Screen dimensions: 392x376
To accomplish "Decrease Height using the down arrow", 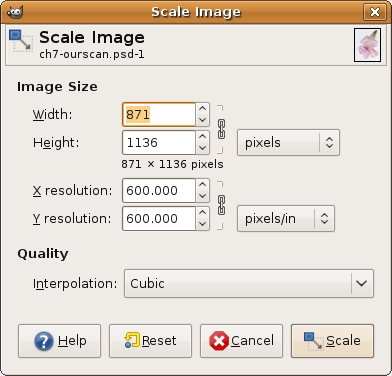I will 202,148.
